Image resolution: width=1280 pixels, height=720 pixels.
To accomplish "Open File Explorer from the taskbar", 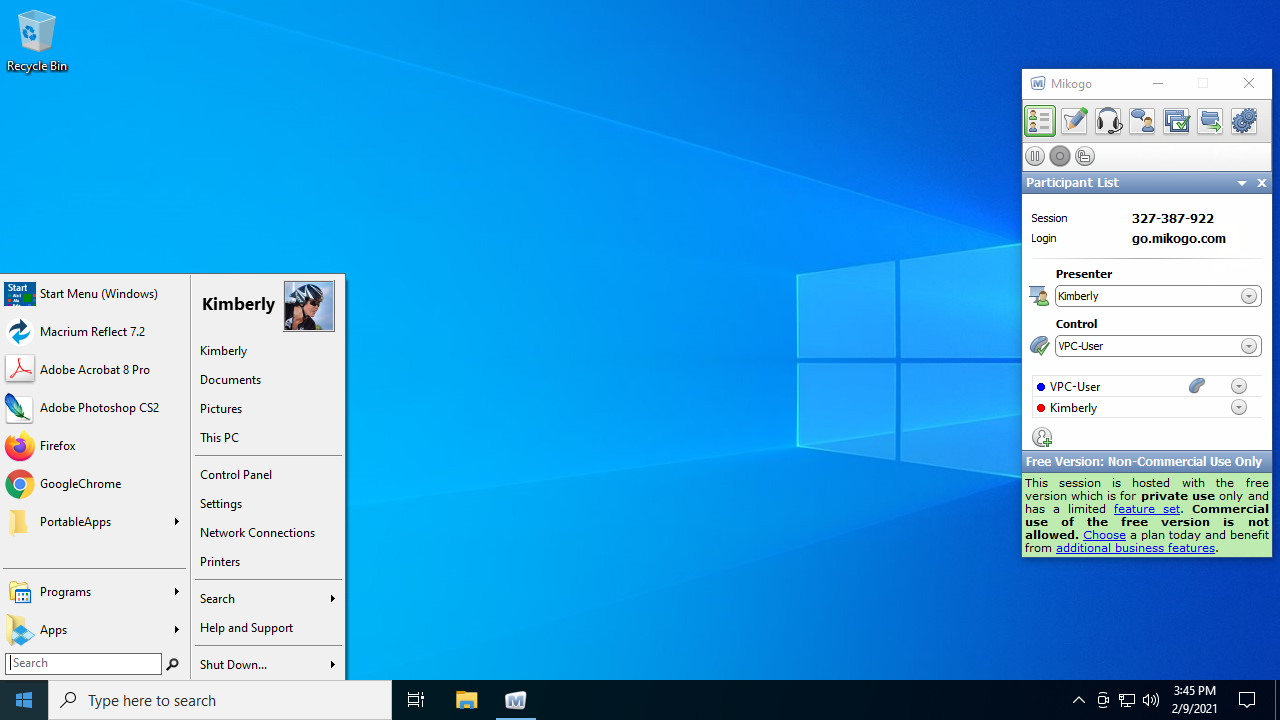I will coord(467,700).
